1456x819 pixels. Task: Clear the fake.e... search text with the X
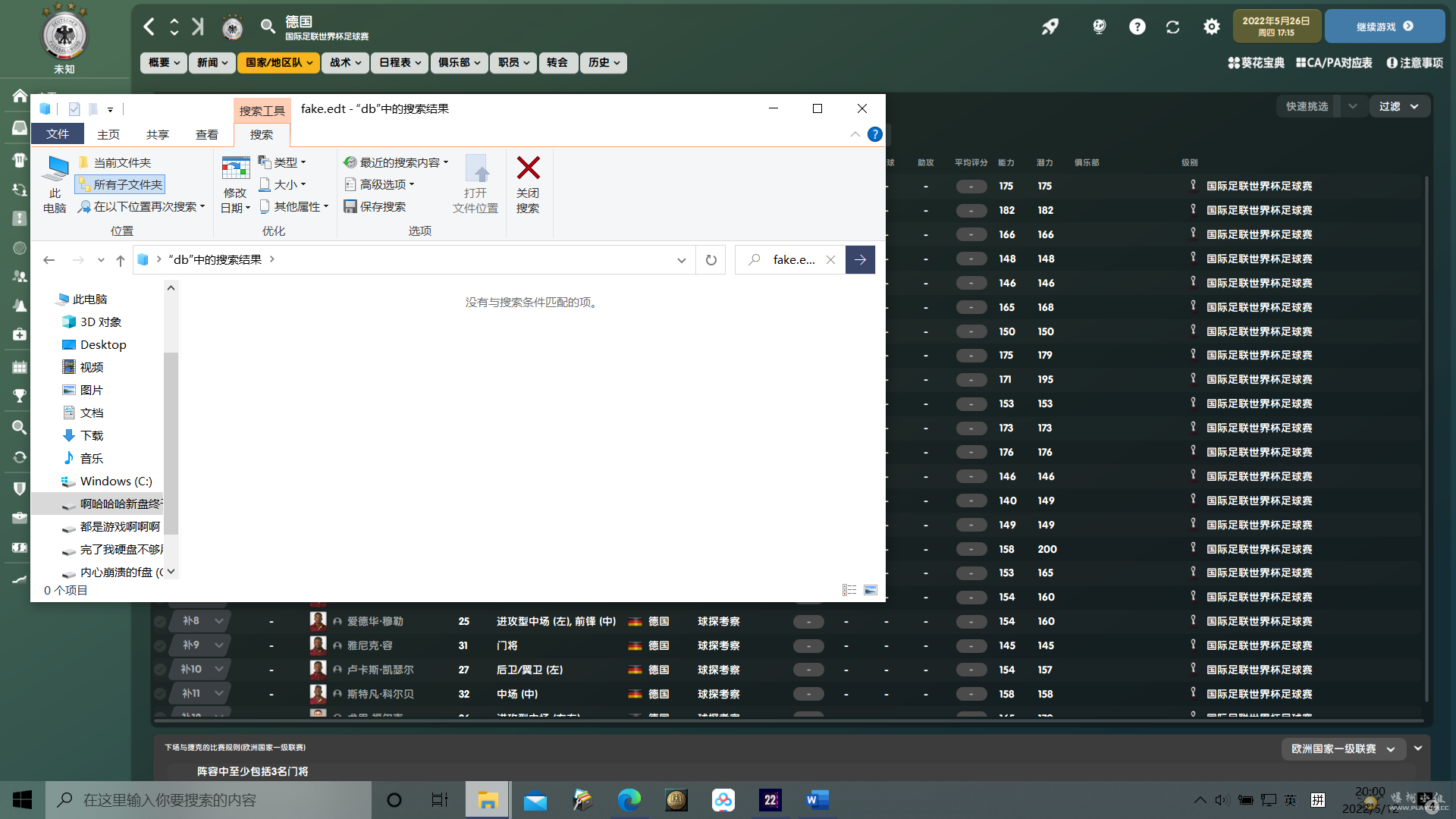(x=830, y=260)
